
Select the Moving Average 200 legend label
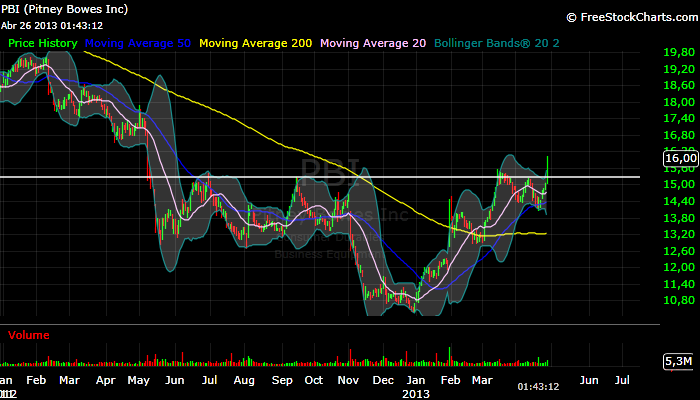[x=255, y=43]
